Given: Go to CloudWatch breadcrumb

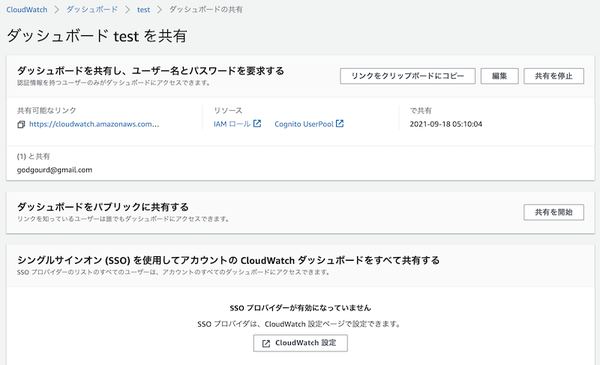Looking at the screenshot, I should [x=27, y=10].
